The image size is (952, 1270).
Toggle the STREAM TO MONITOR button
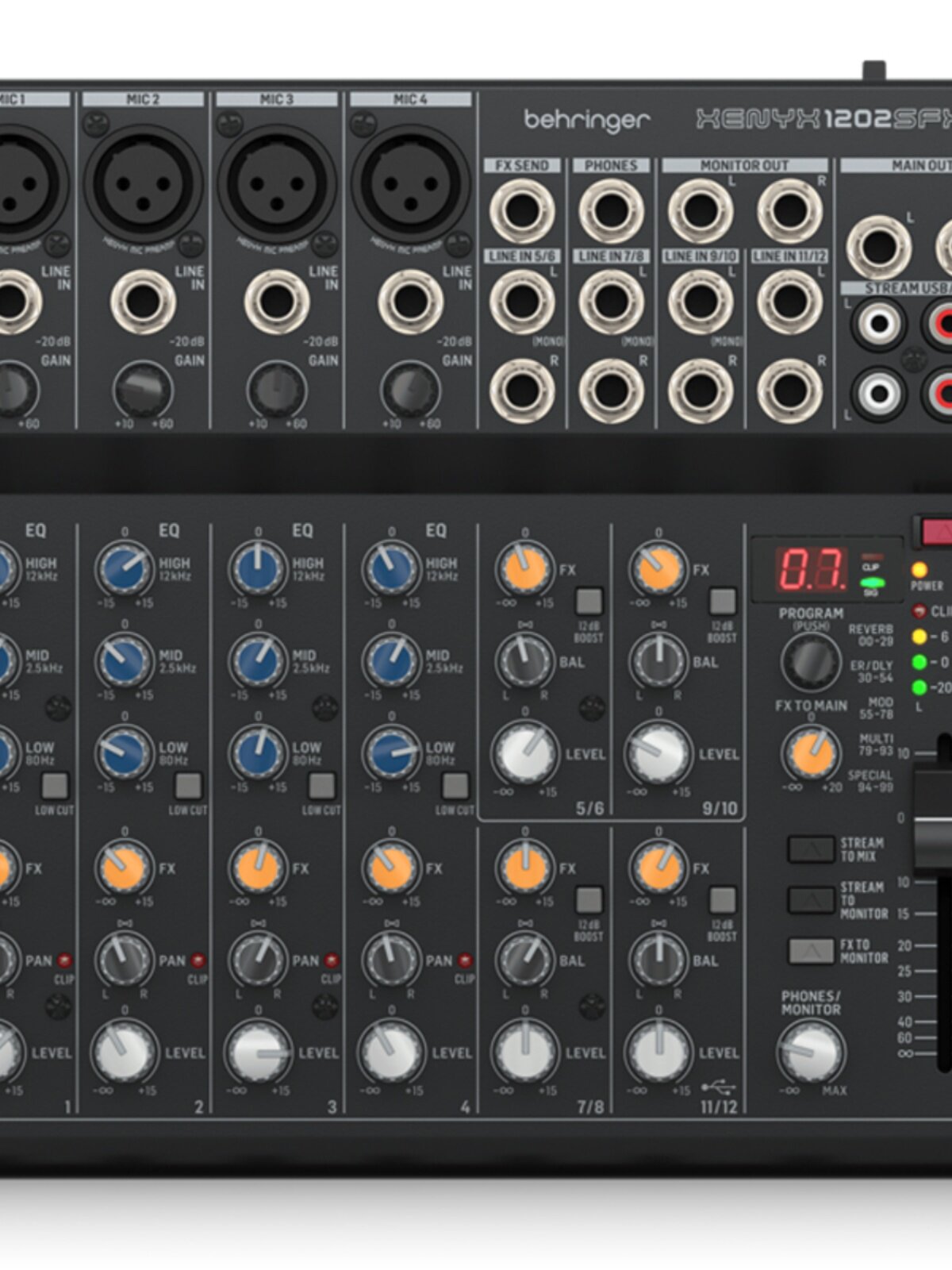pyautogui.click(x=810, y=900)
